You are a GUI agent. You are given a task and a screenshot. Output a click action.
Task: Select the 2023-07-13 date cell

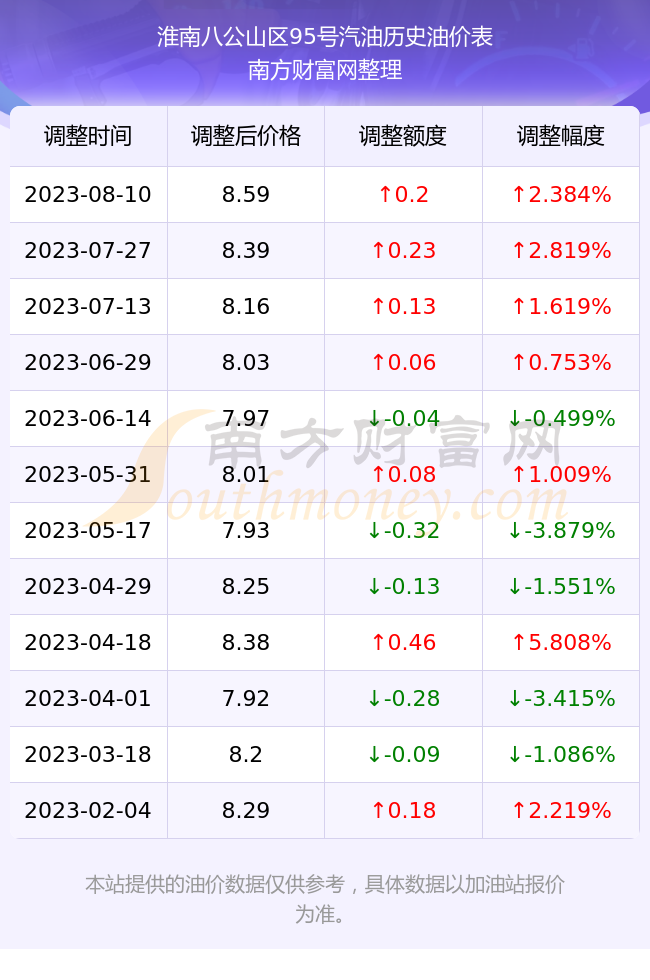(88, 306)
